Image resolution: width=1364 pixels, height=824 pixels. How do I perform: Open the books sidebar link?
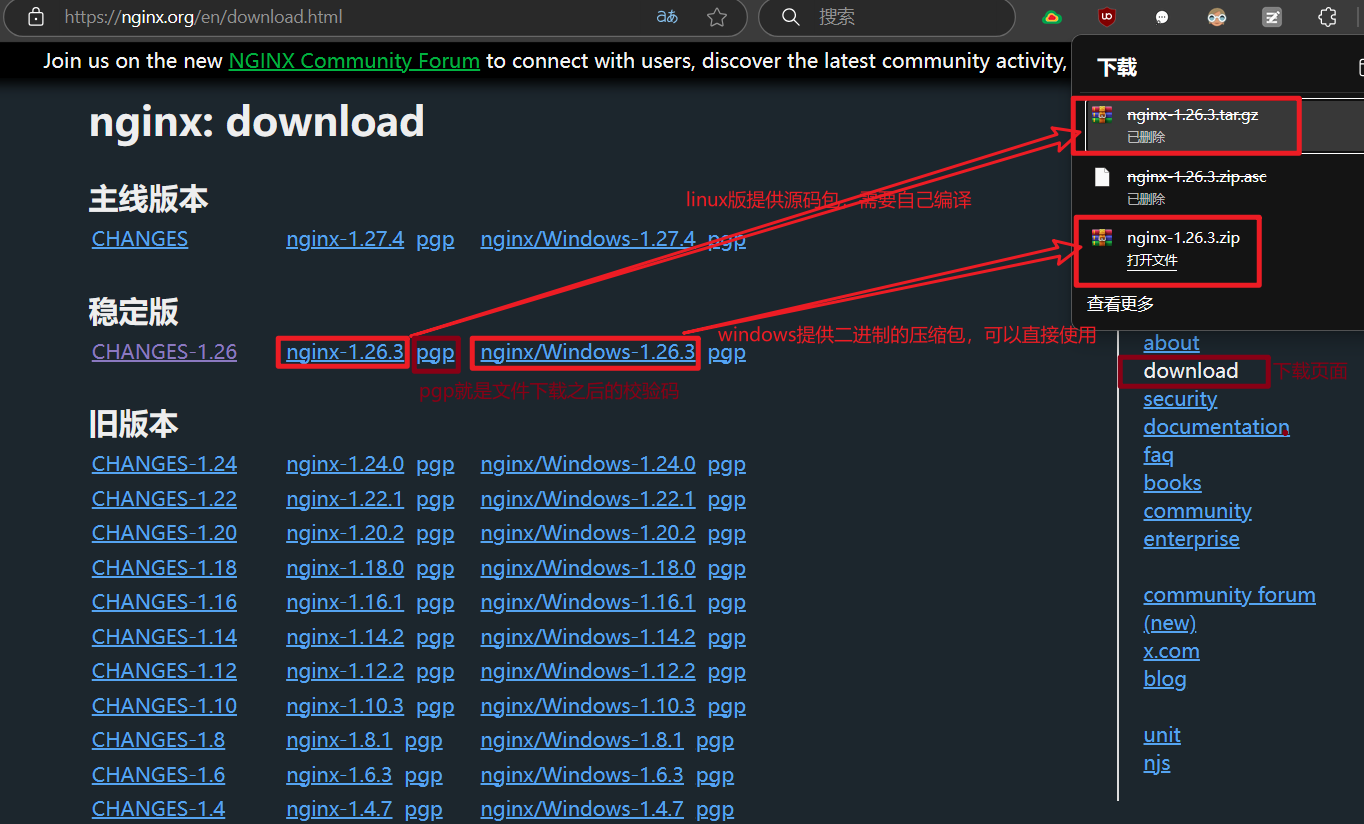click(1172, 483)
